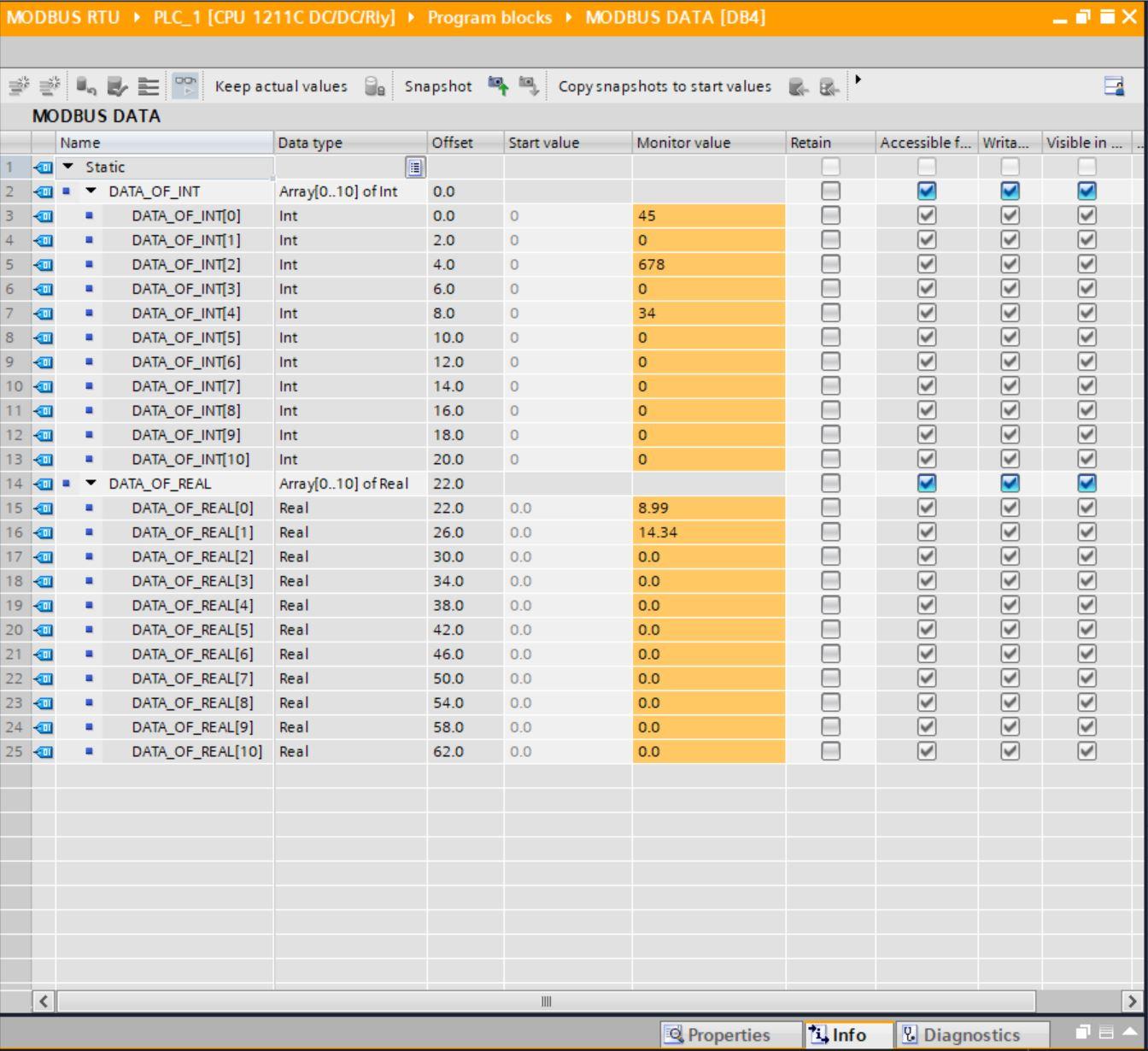
Task: Click Program blocks in the breadcrumb
Action: [x=489, y=17]
